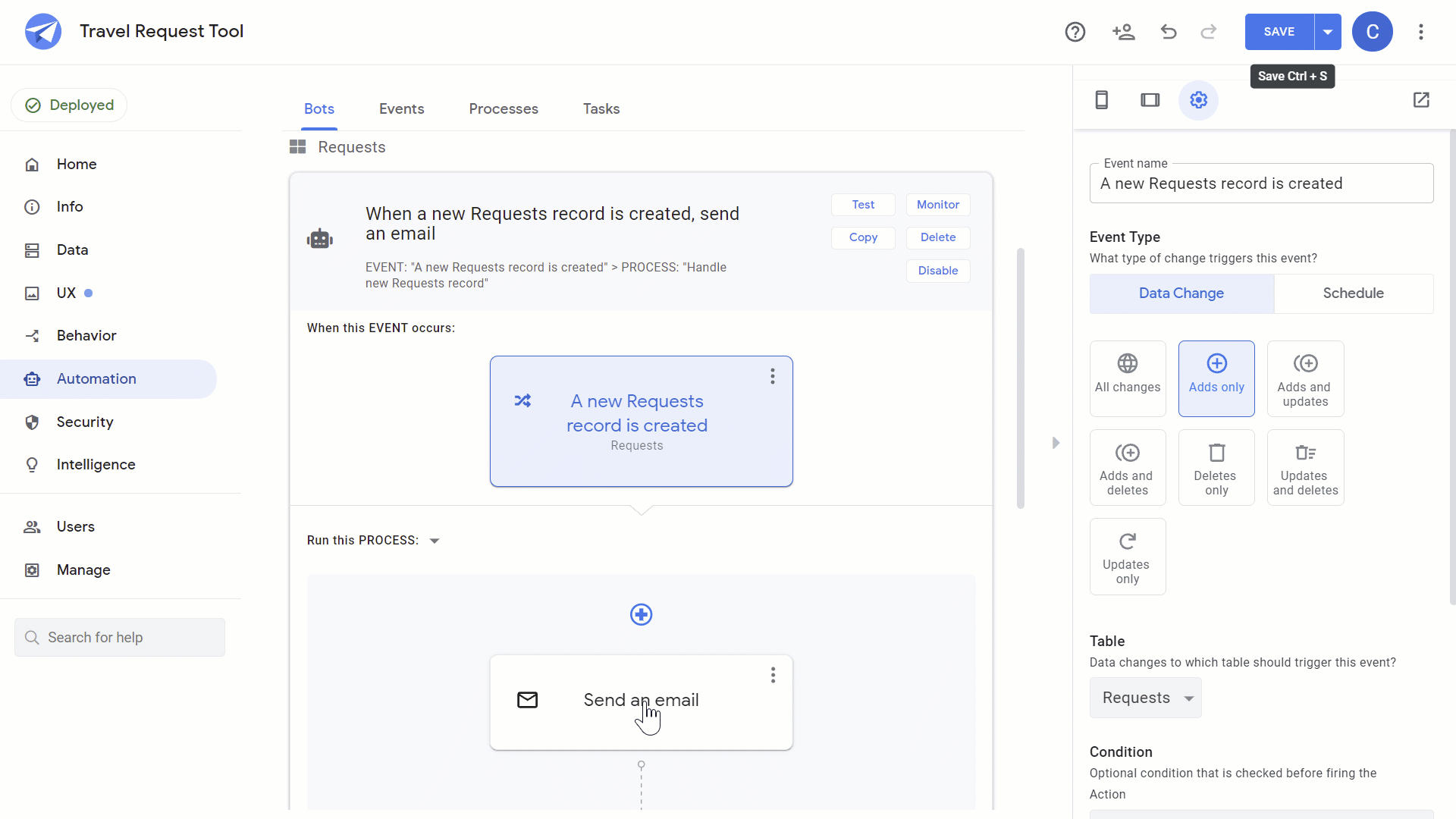
Task: Switch to the Processes tab
Action: 503,109
